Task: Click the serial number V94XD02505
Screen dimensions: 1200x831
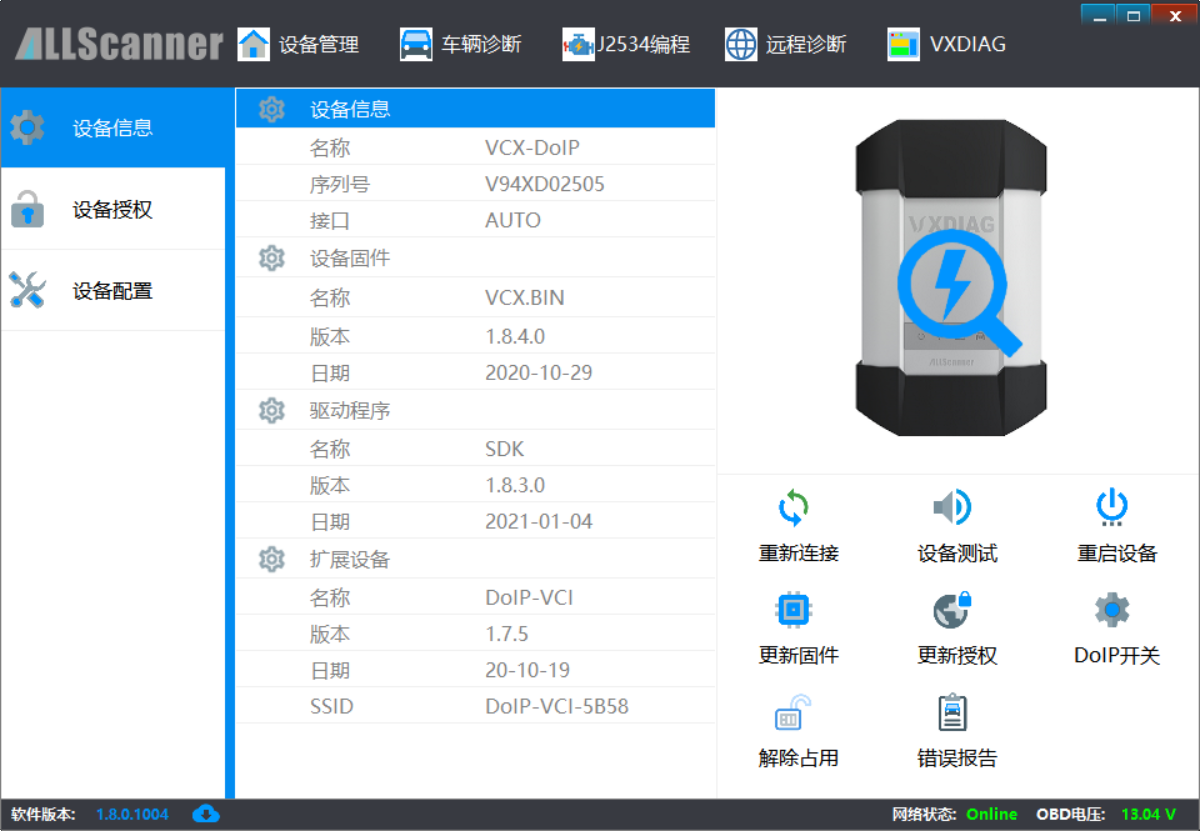Action: click(x=545, y=184)
